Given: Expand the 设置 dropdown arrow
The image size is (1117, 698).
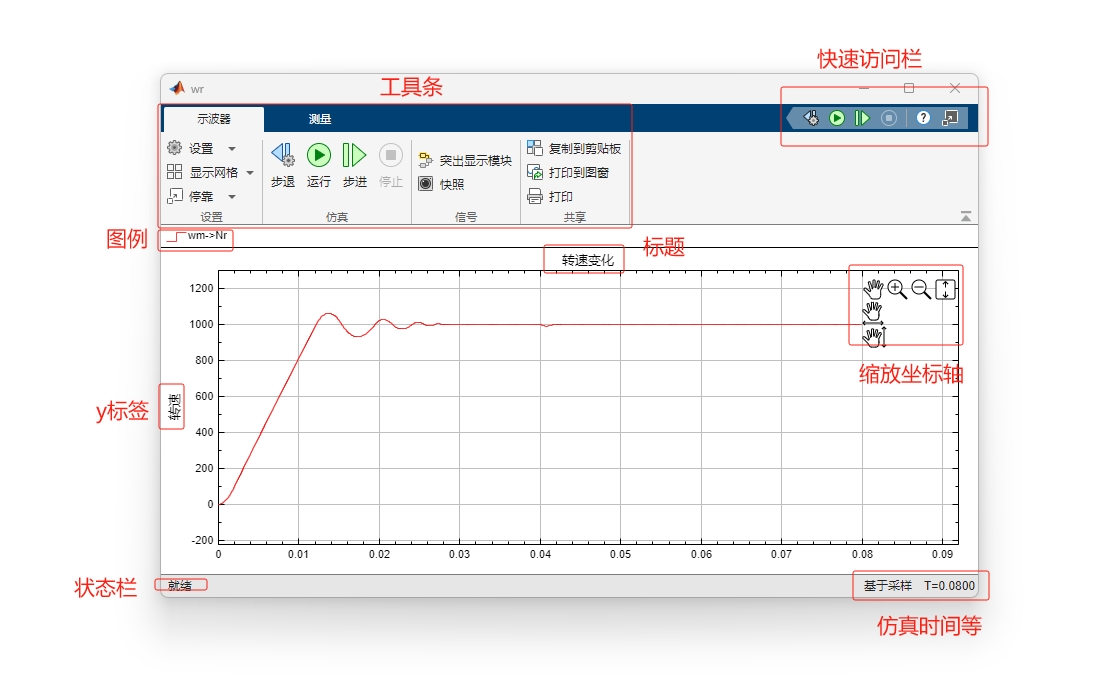Looking at the screenshot, I should coord(232,149).
